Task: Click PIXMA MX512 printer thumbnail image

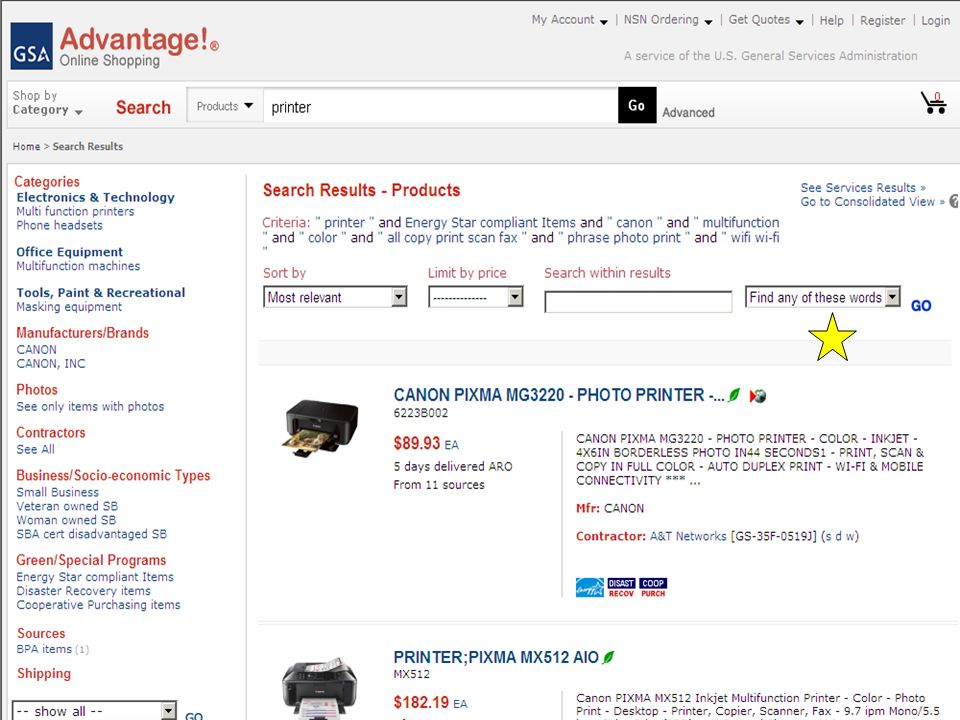Action: (x=318, y=689)
